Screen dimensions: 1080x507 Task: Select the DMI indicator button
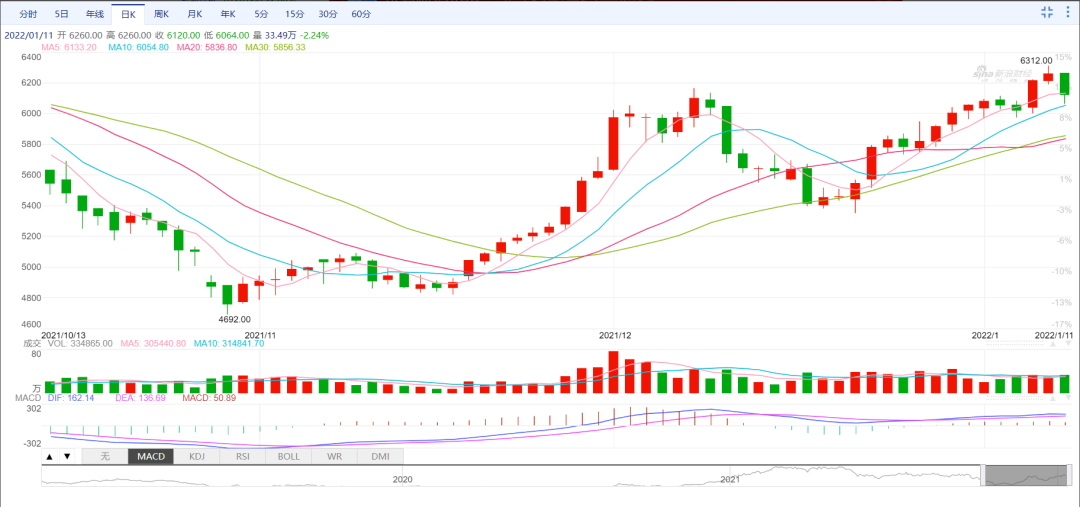point(380,456)
